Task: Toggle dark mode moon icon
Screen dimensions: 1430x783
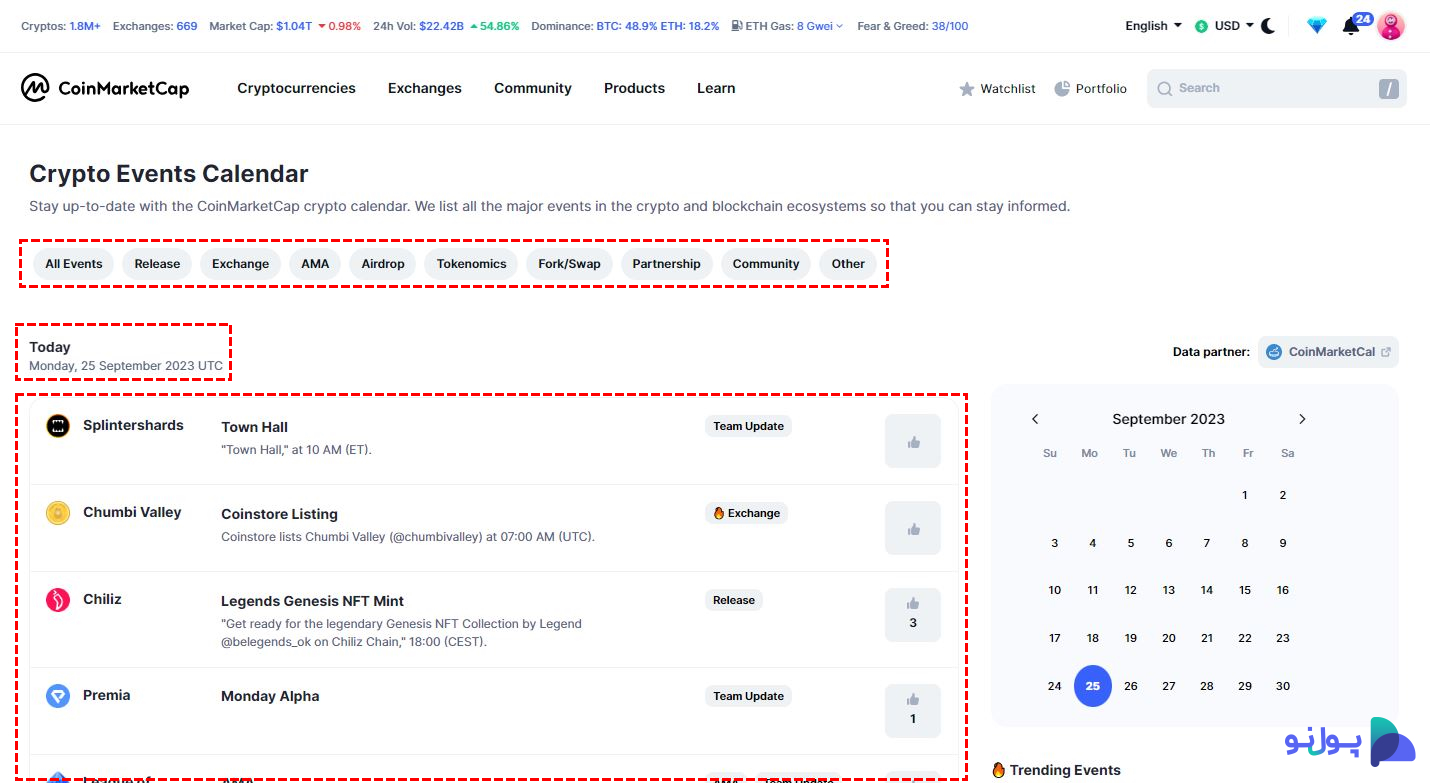Action: tap(1268, 26)
